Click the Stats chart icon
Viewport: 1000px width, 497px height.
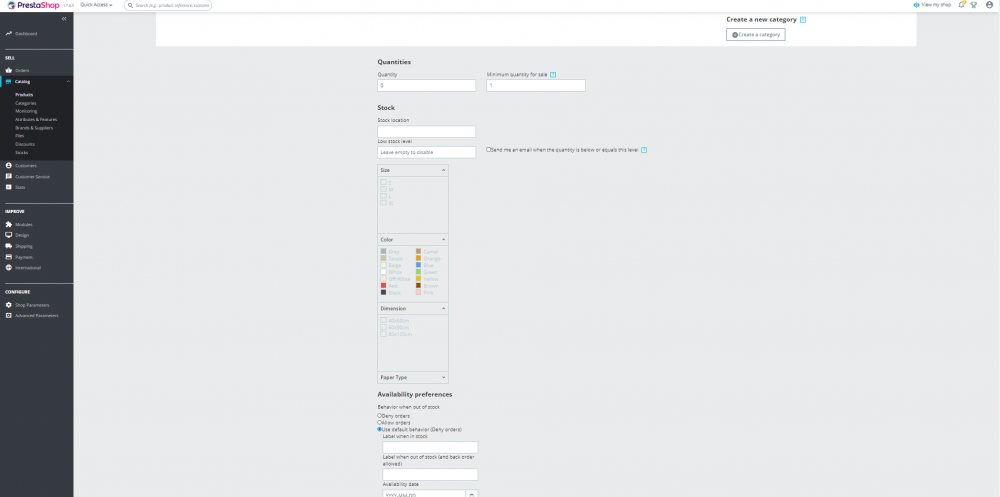(x=9, y=187)
